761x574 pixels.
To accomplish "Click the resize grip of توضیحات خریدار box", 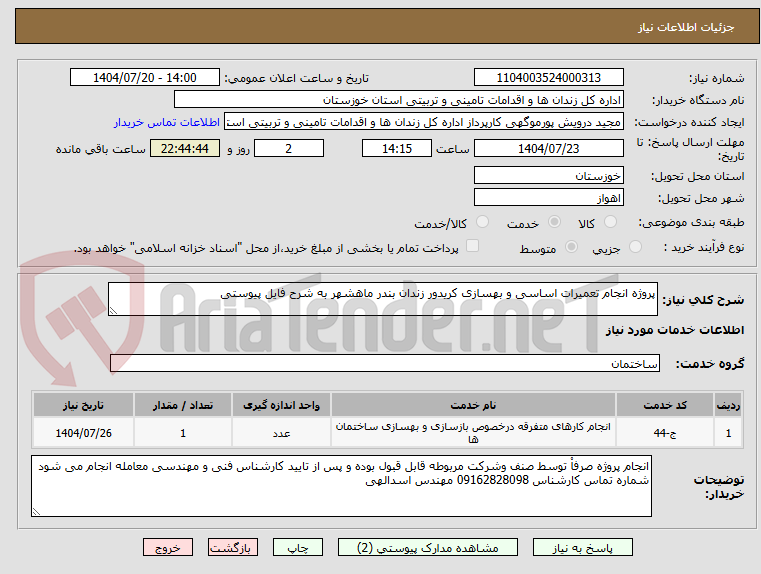I will pyautogui.click(x=36, y=511).
